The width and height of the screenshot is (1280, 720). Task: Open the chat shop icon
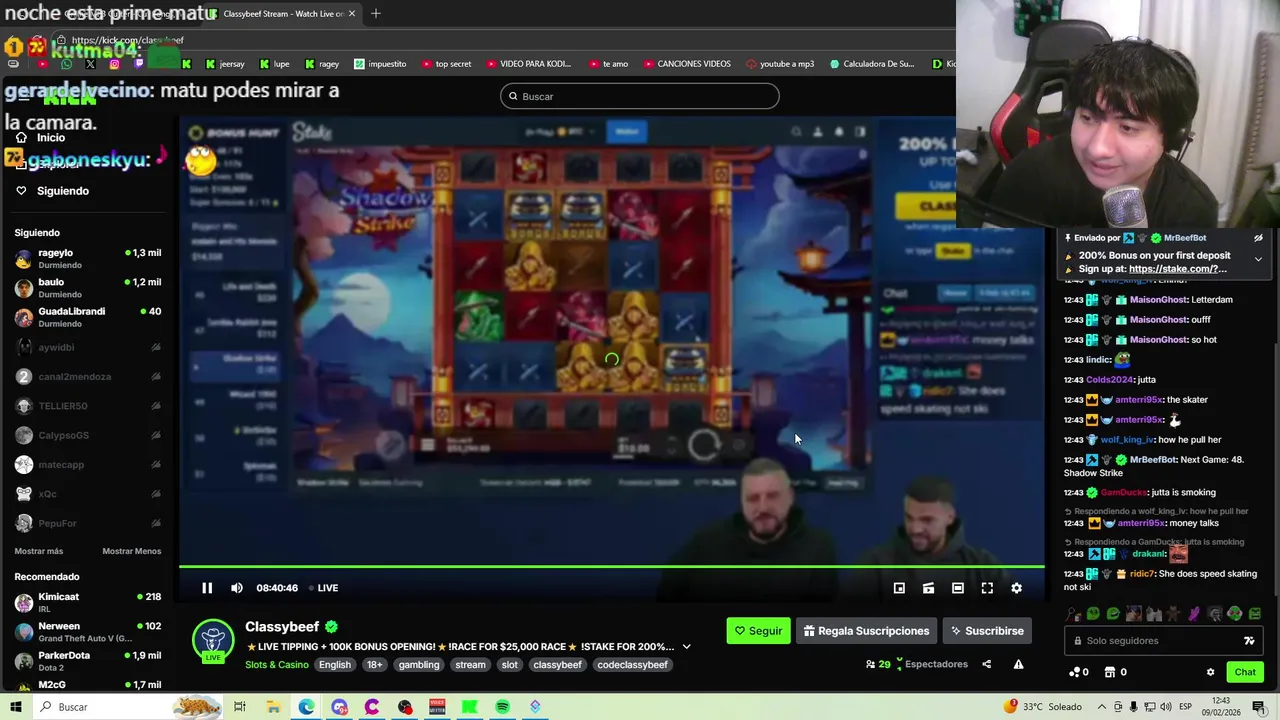coord(1116,672)
